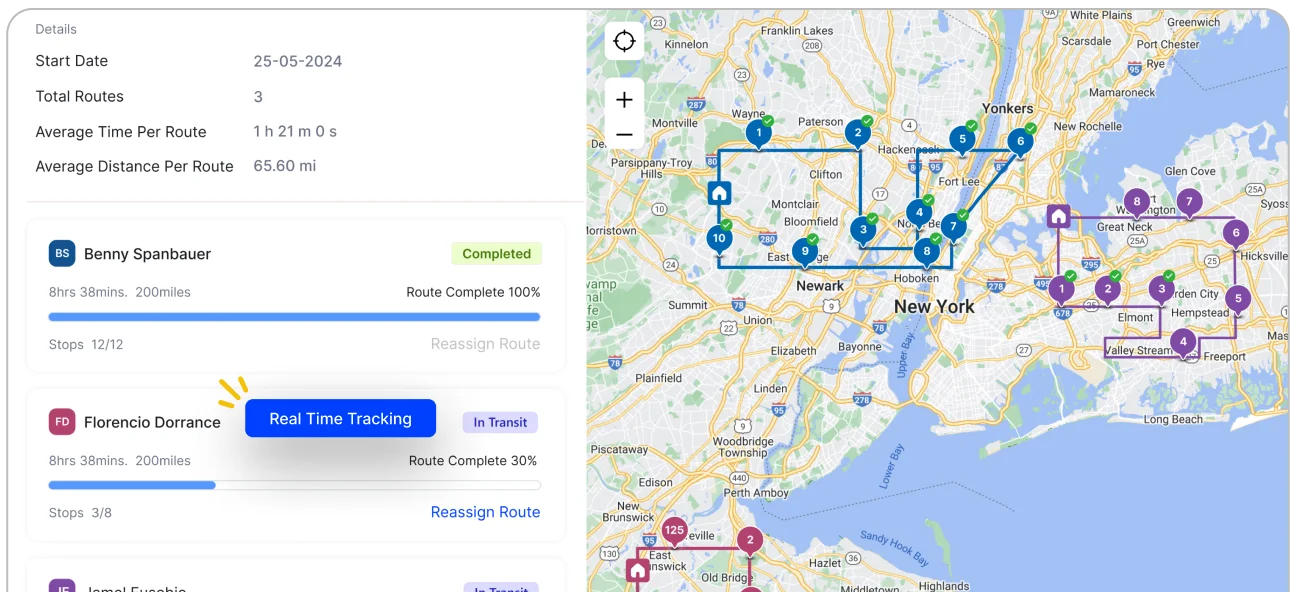Click the Newark label on the map
The height and width of the screenshot is (592, 1296).
820,286
